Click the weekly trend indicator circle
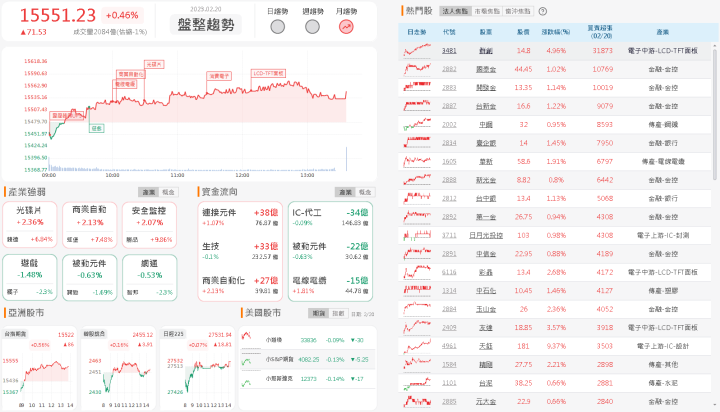This screenshot has height=412, width=720. coord(312,27)
